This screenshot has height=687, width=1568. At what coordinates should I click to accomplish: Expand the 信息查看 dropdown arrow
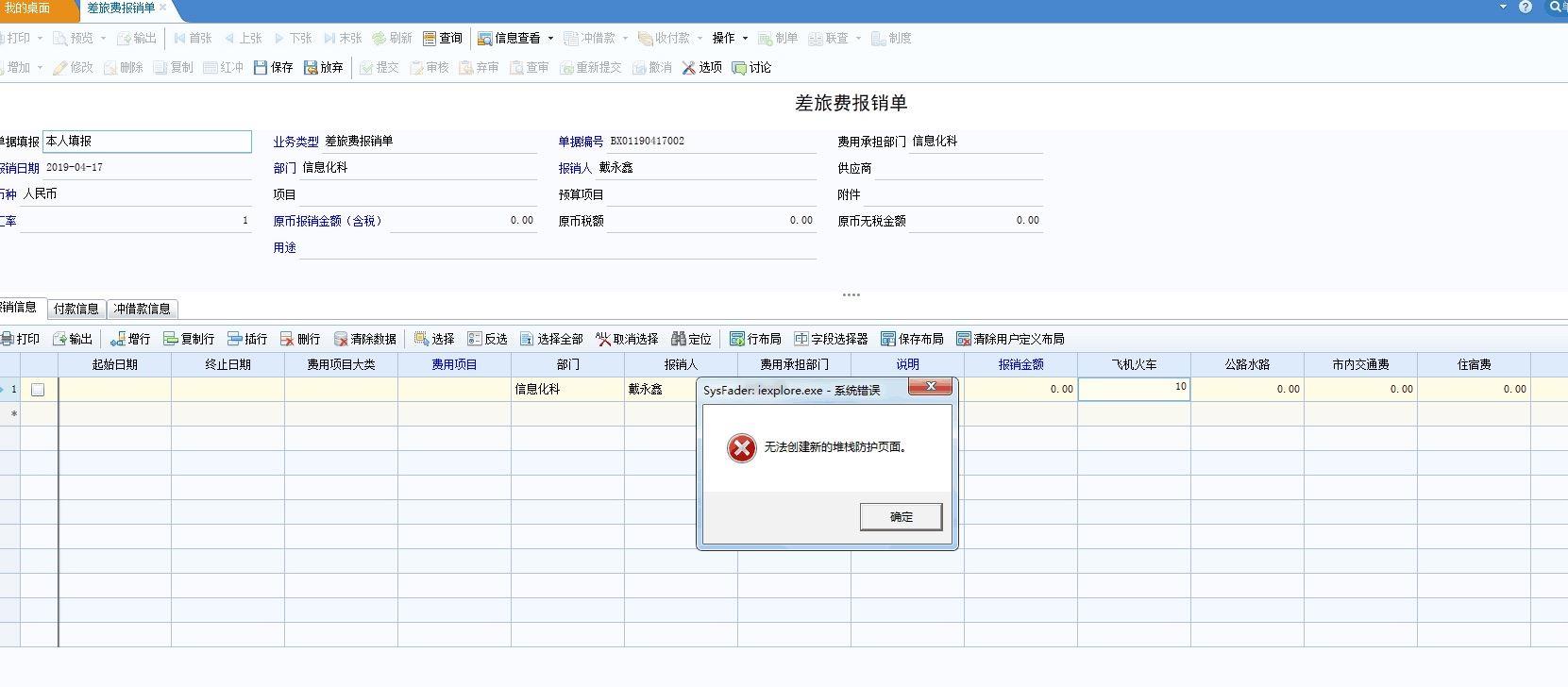click(550, 39)
